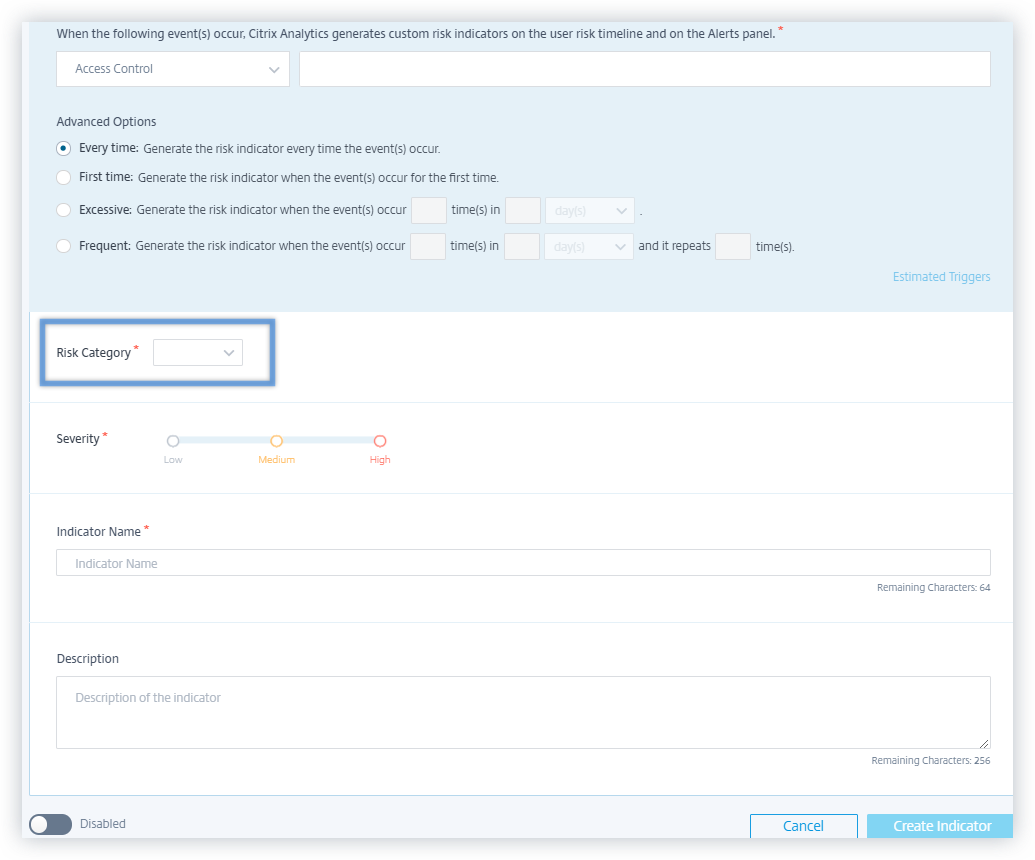Click the Remaining Characters: 64 text
The height and width of the screenshot is (860, 1035).
pyautogui.click(x=933, y=587)
